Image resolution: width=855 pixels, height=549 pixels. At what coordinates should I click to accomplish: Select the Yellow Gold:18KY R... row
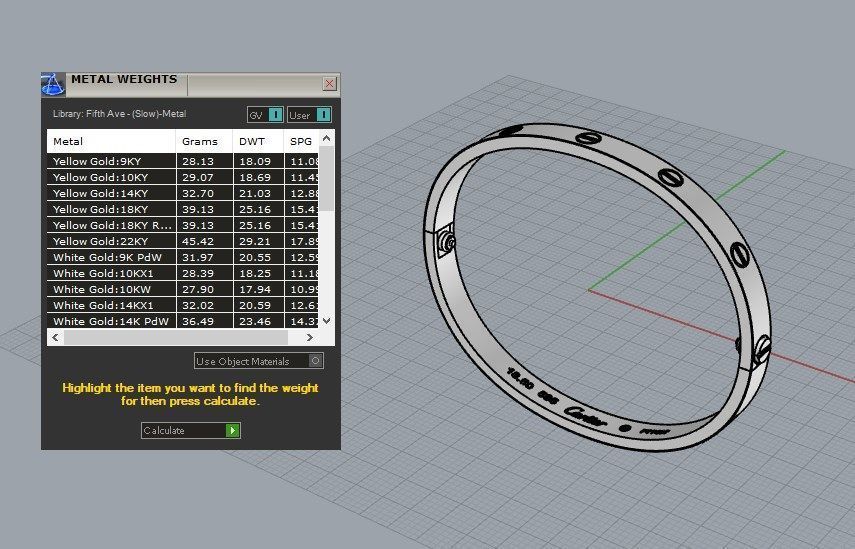pos(183,225)
